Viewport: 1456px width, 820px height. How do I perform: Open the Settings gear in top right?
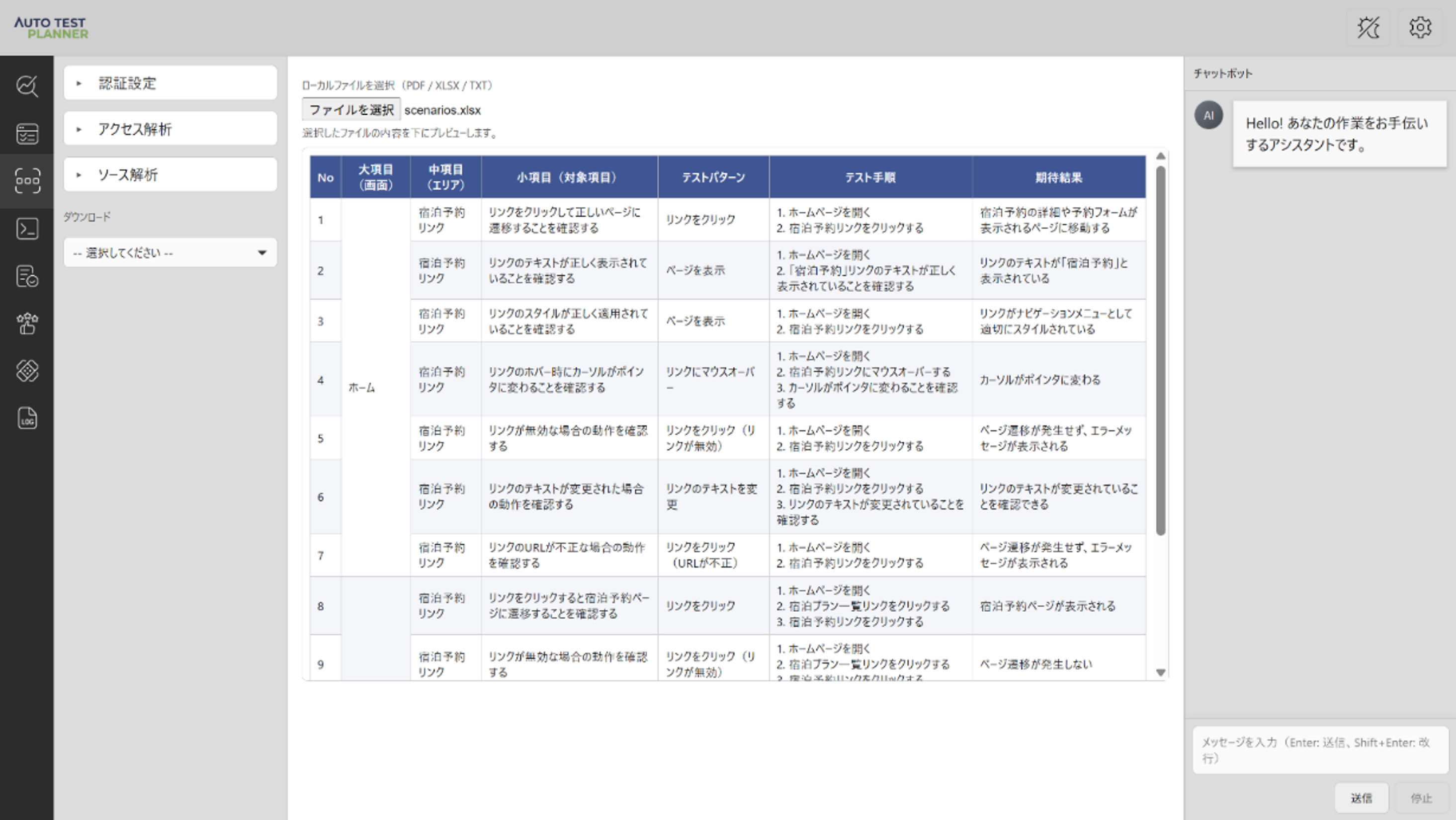click(x=1420, y=27)
